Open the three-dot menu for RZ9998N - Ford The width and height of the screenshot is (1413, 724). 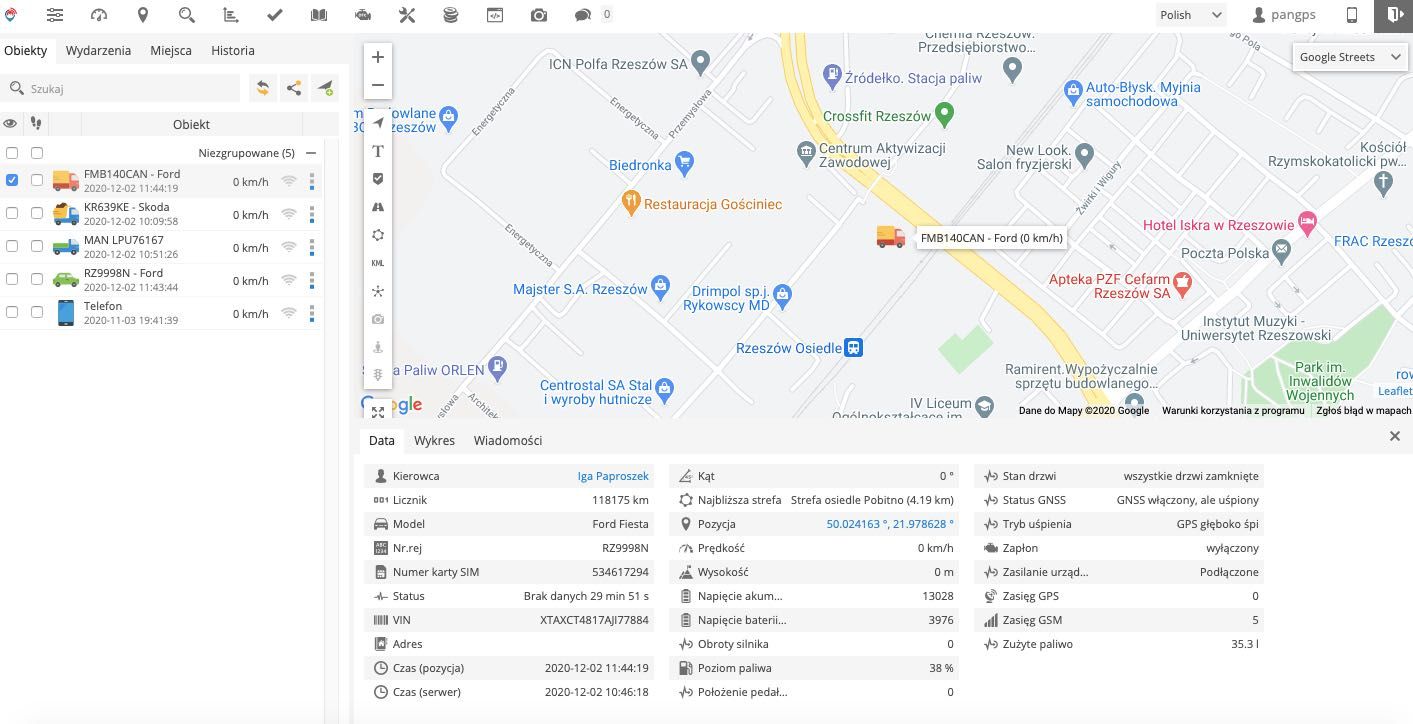pos(312,280)
